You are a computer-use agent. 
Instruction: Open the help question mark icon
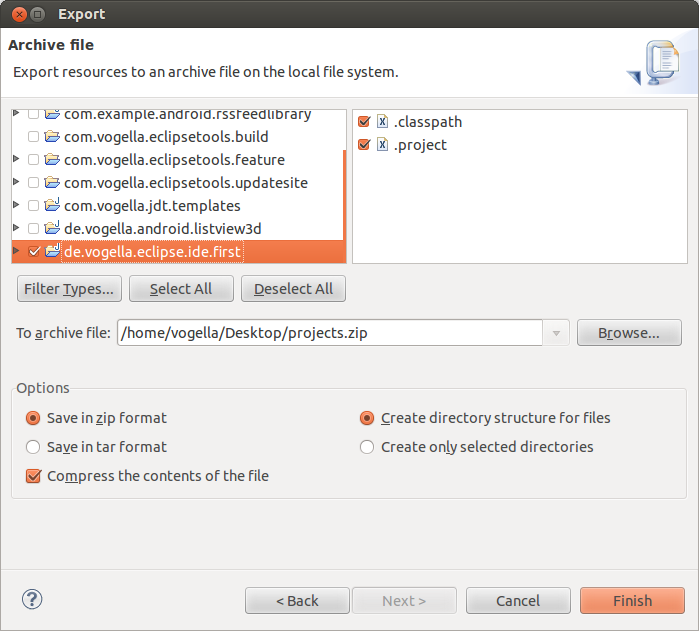(x=32, y=599)
